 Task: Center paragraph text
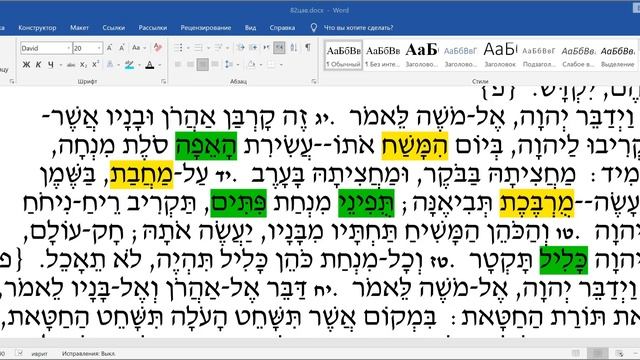[x=190, y=64]
